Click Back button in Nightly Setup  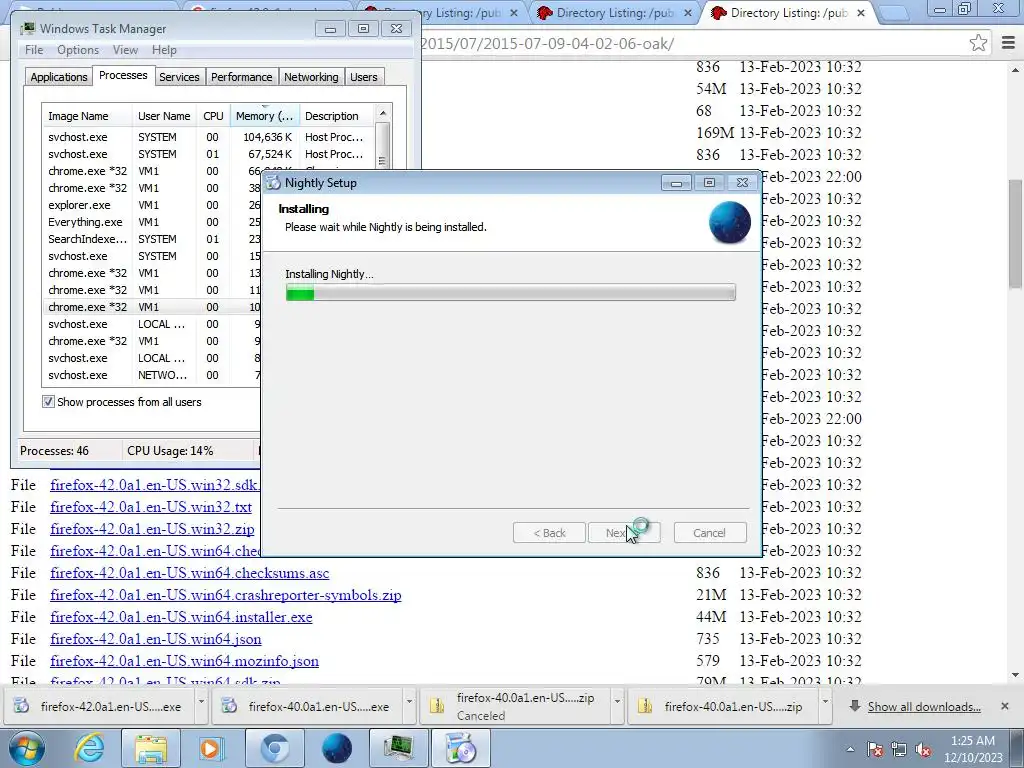[549, 533]
